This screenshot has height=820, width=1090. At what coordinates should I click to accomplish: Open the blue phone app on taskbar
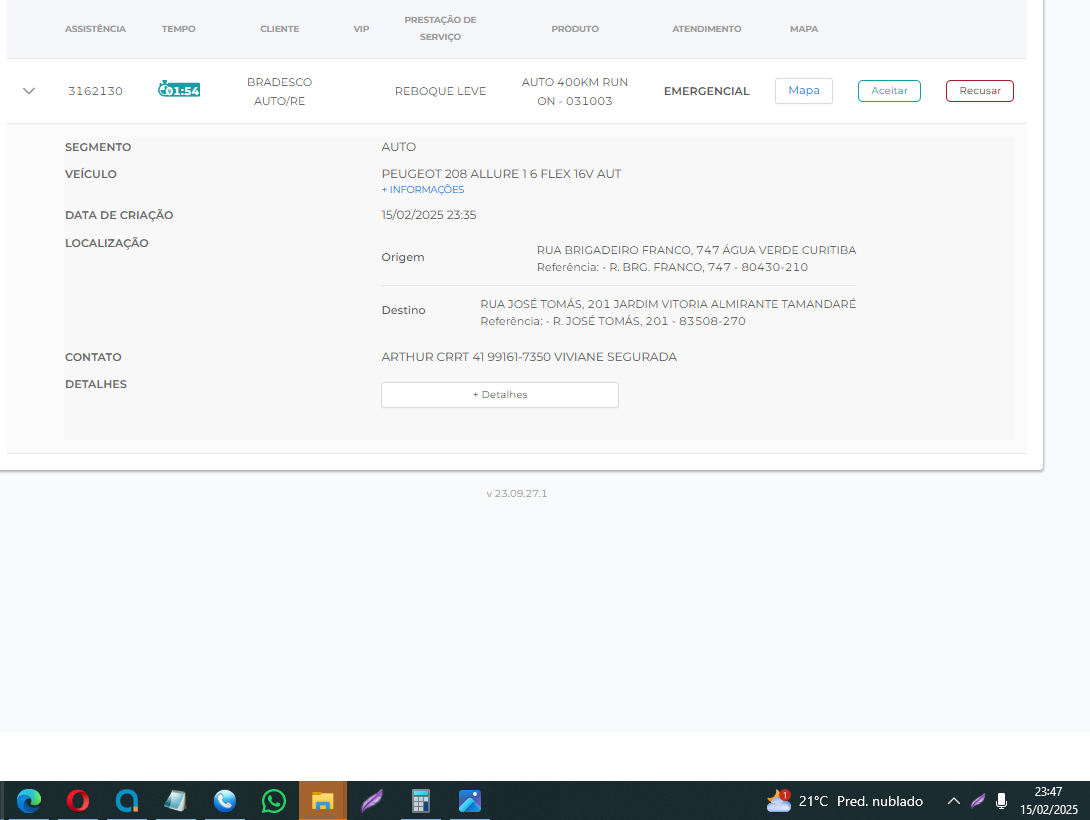pos(225,801)
